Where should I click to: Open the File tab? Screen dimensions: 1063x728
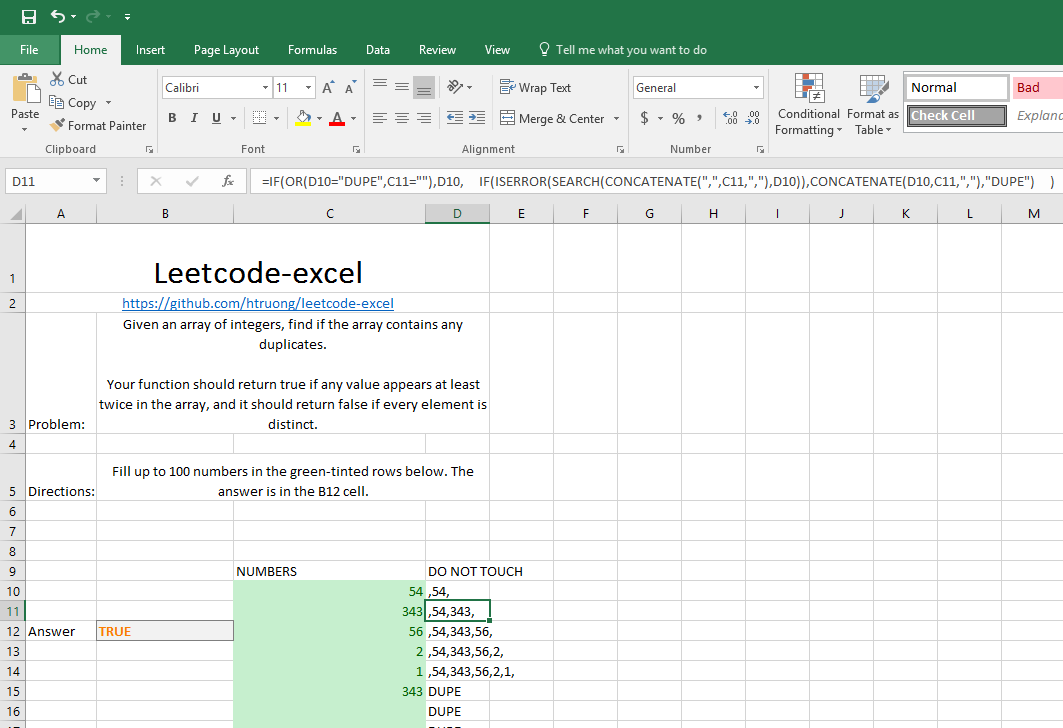pos(29,49)
